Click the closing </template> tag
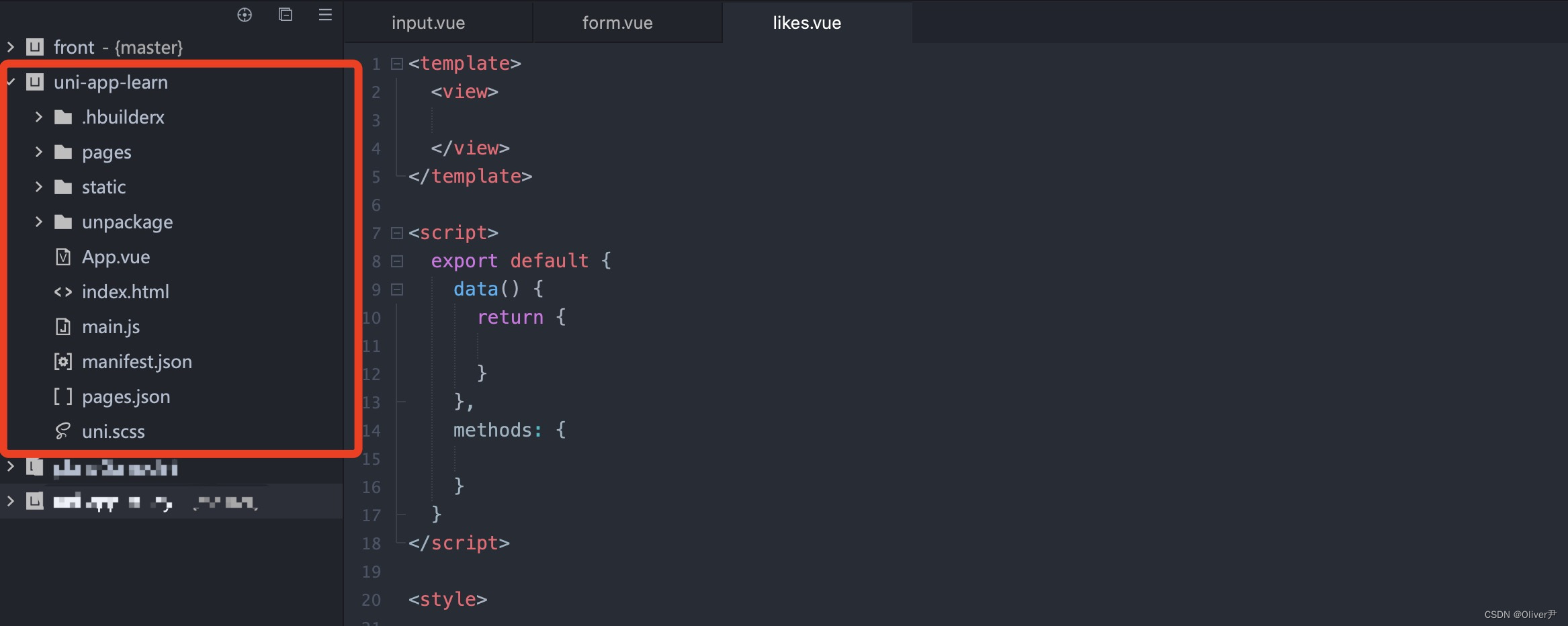1568x626 pixels. pyautogui.click(x=470, y=176)
